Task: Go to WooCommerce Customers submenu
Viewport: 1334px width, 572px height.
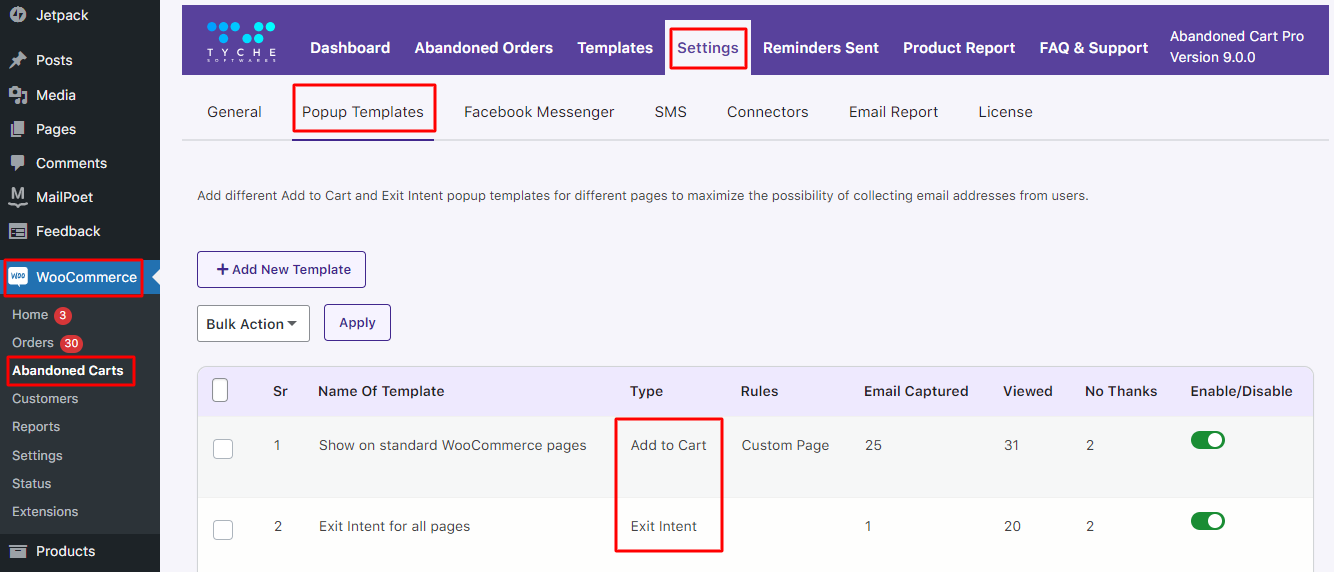Action: (45, 399)
